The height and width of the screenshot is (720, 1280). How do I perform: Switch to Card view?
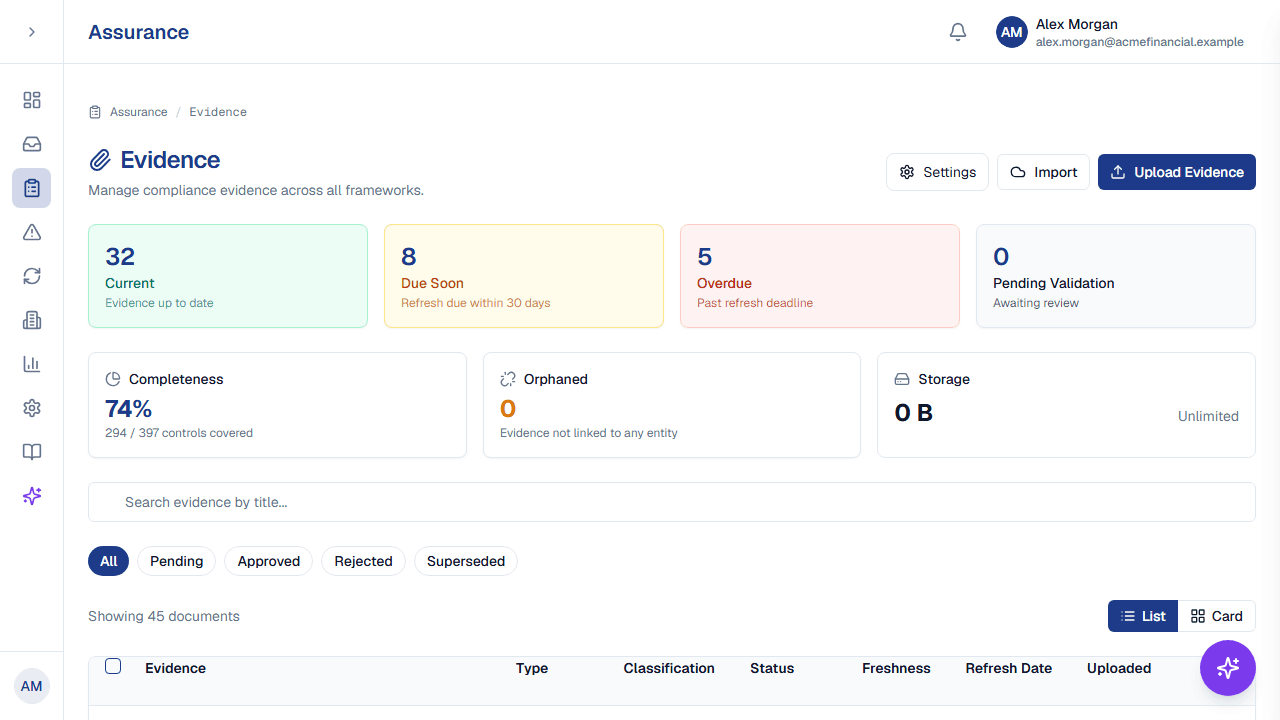click(1217, 616)
